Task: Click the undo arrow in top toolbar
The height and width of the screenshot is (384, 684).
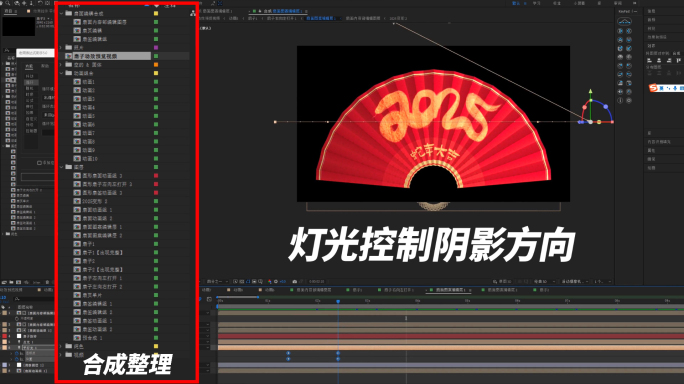Action: click(41, 3)
